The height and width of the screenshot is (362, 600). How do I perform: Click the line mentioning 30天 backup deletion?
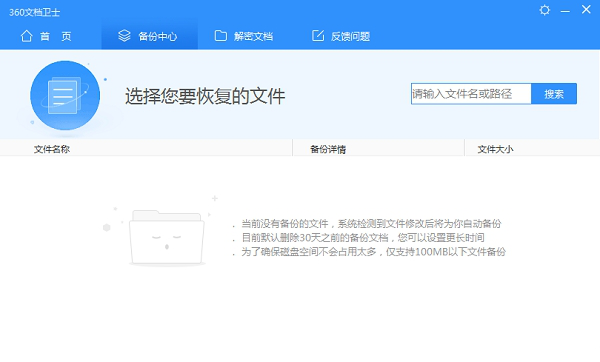point(363,238)
